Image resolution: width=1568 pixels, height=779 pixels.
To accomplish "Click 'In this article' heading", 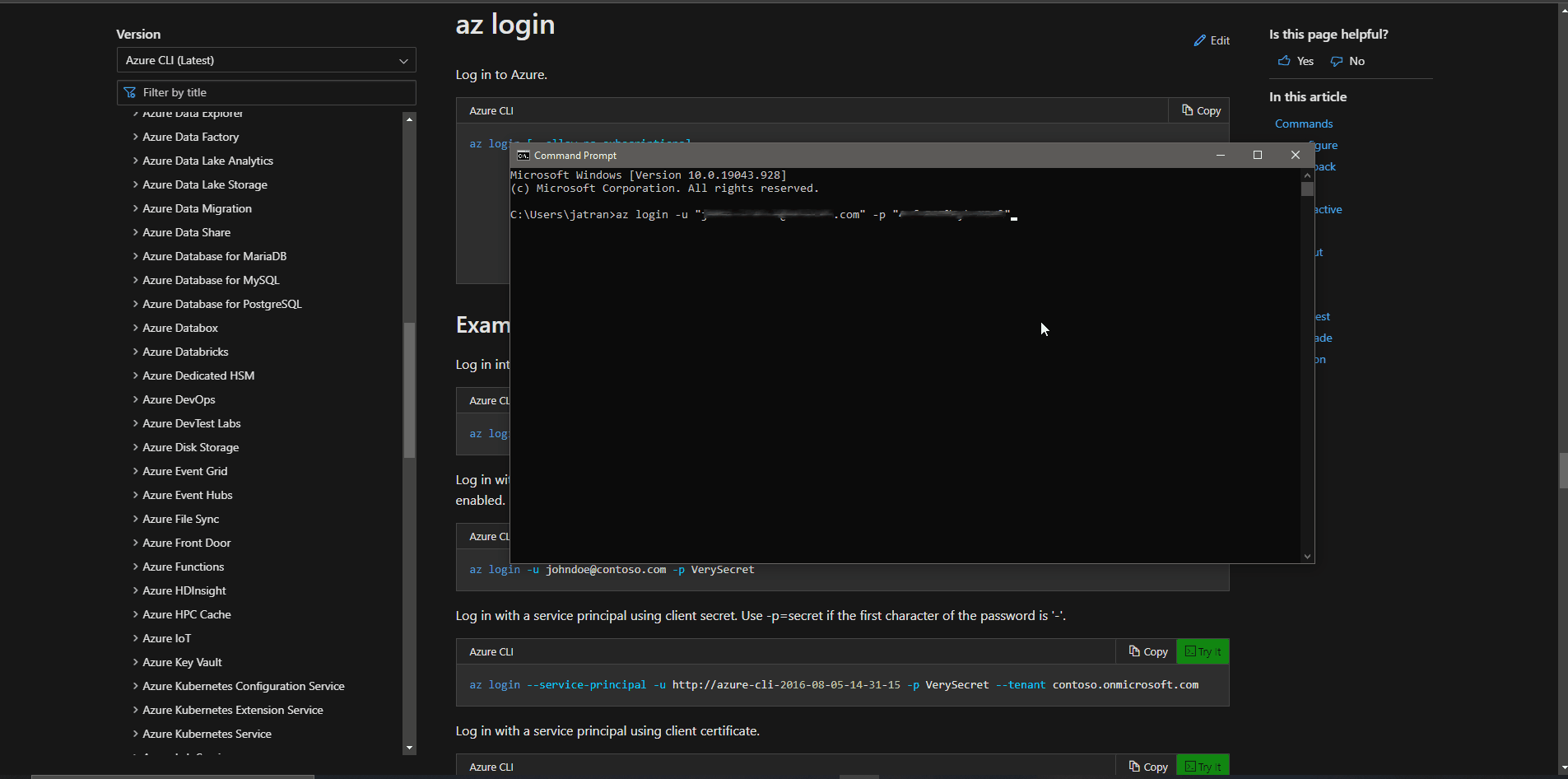I will click(x=1308, y=97).
